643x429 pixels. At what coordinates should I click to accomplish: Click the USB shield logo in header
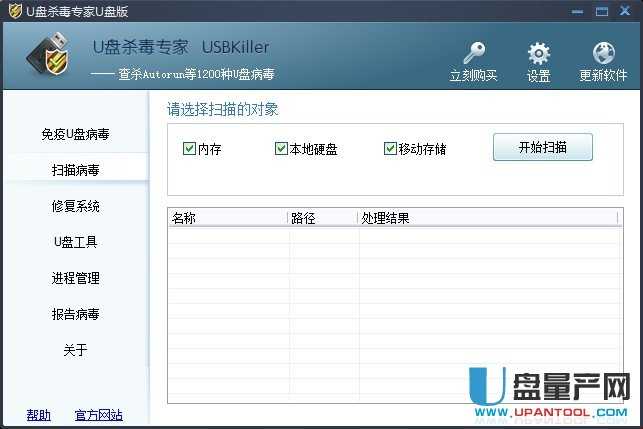[x=51, y=58]
